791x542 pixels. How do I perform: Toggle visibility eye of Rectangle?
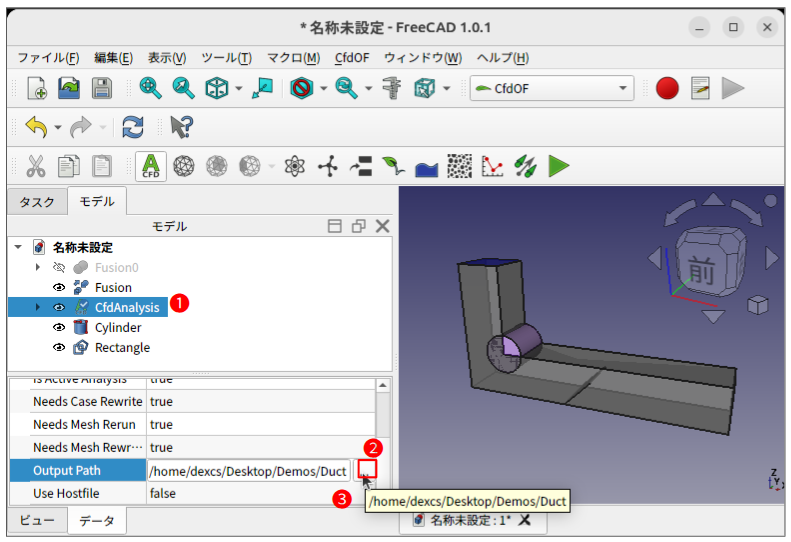coord(59,347)
